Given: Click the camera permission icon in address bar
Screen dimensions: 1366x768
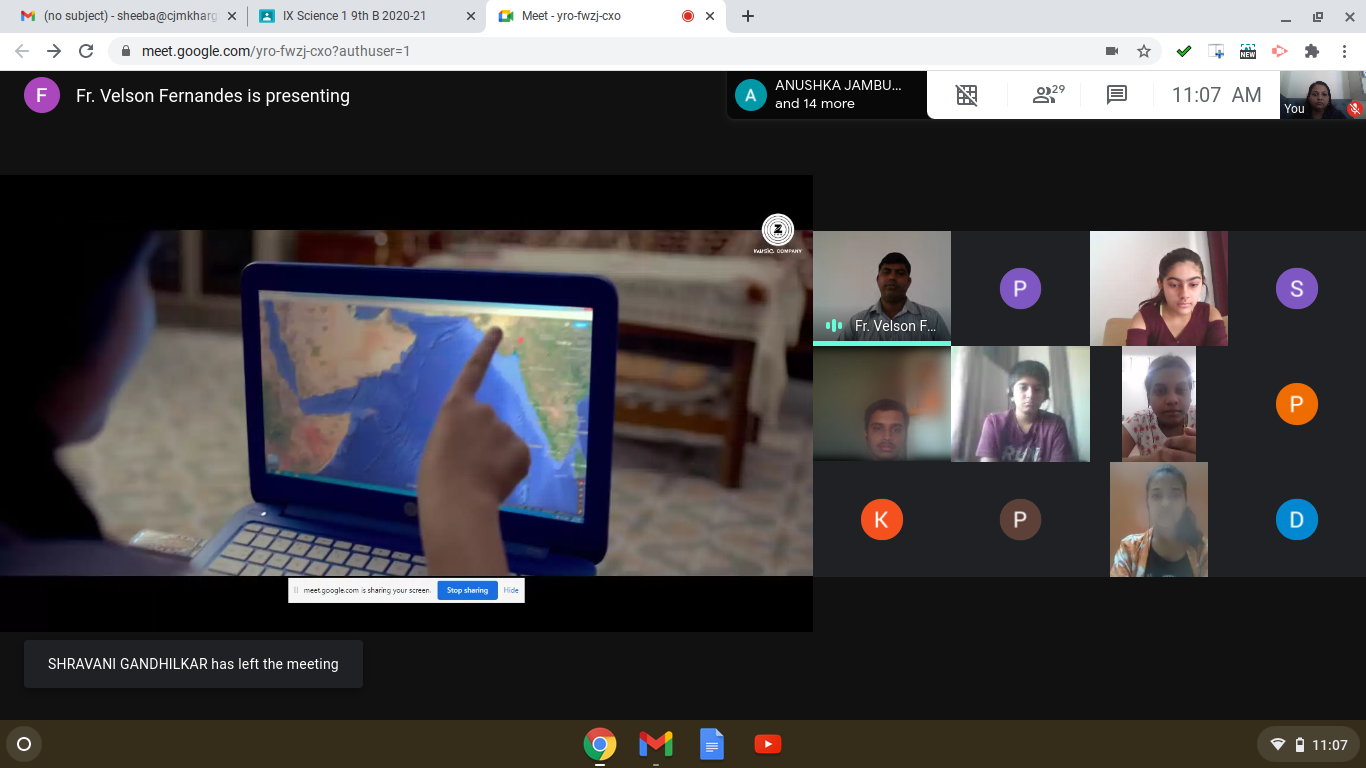Looking at the screenshot, I should tap(1111, 51).
